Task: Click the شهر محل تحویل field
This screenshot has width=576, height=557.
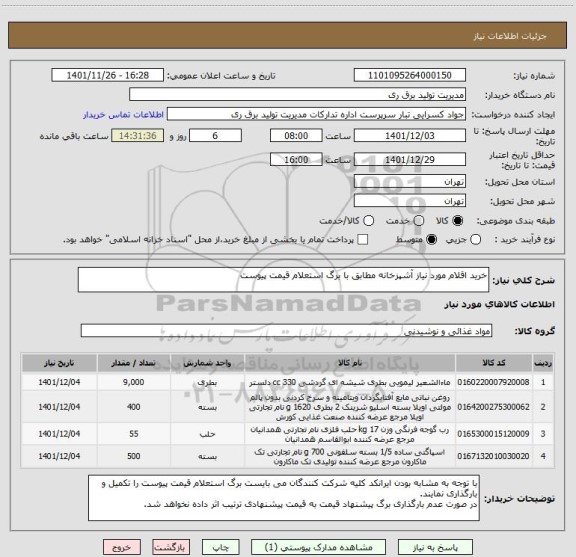Action: tap(410, 201)
